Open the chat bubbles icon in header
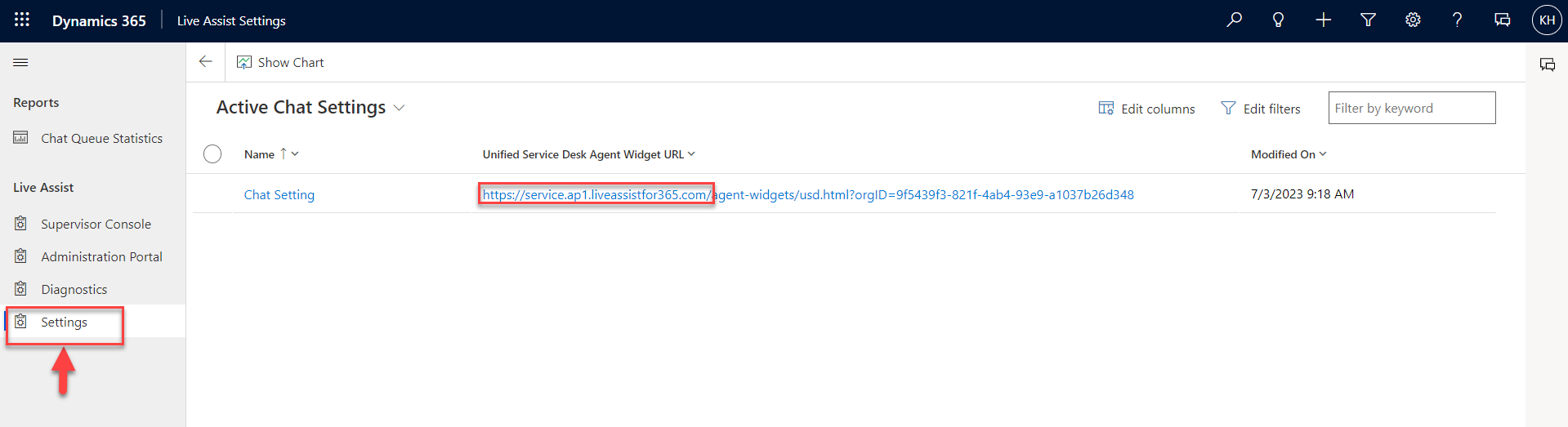 (x=1502, y=20)
